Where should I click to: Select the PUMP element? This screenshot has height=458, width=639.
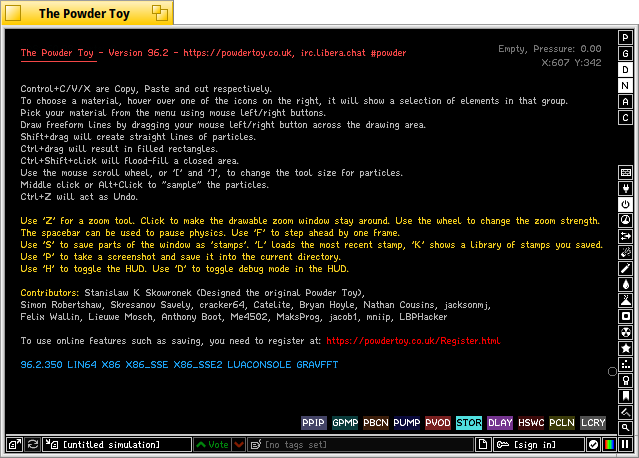[407, 423]
